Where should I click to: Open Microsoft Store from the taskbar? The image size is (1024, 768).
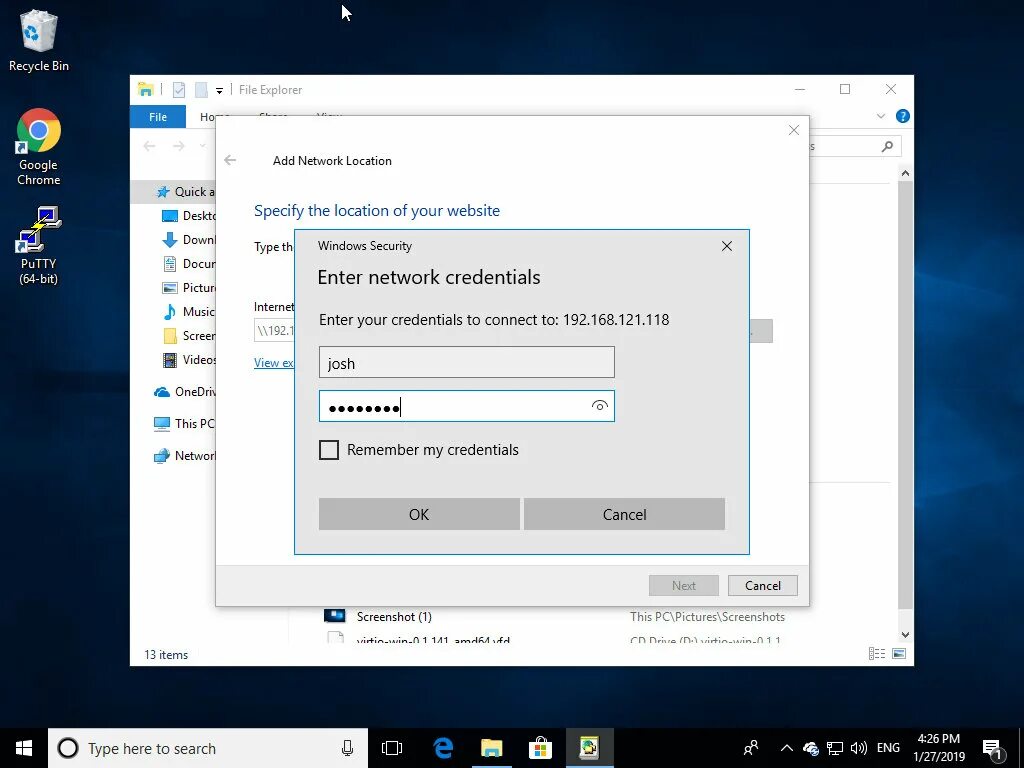tap(540, 747)
